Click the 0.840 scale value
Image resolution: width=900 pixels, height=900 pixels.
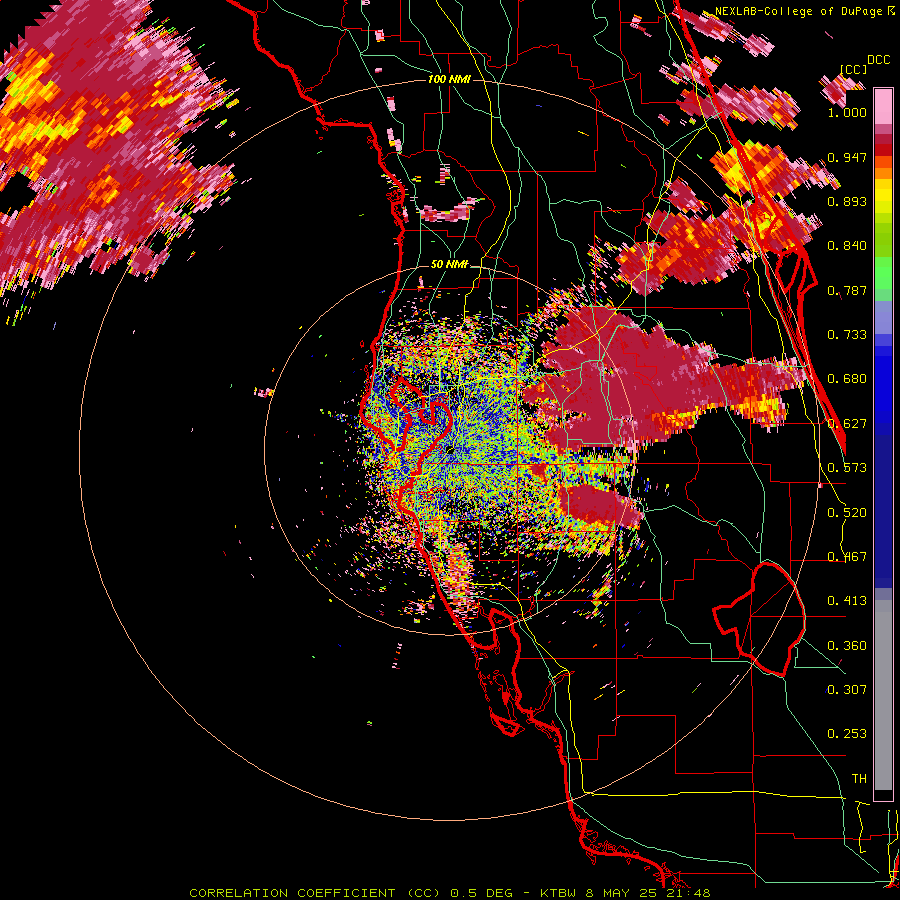click(847, 246)
